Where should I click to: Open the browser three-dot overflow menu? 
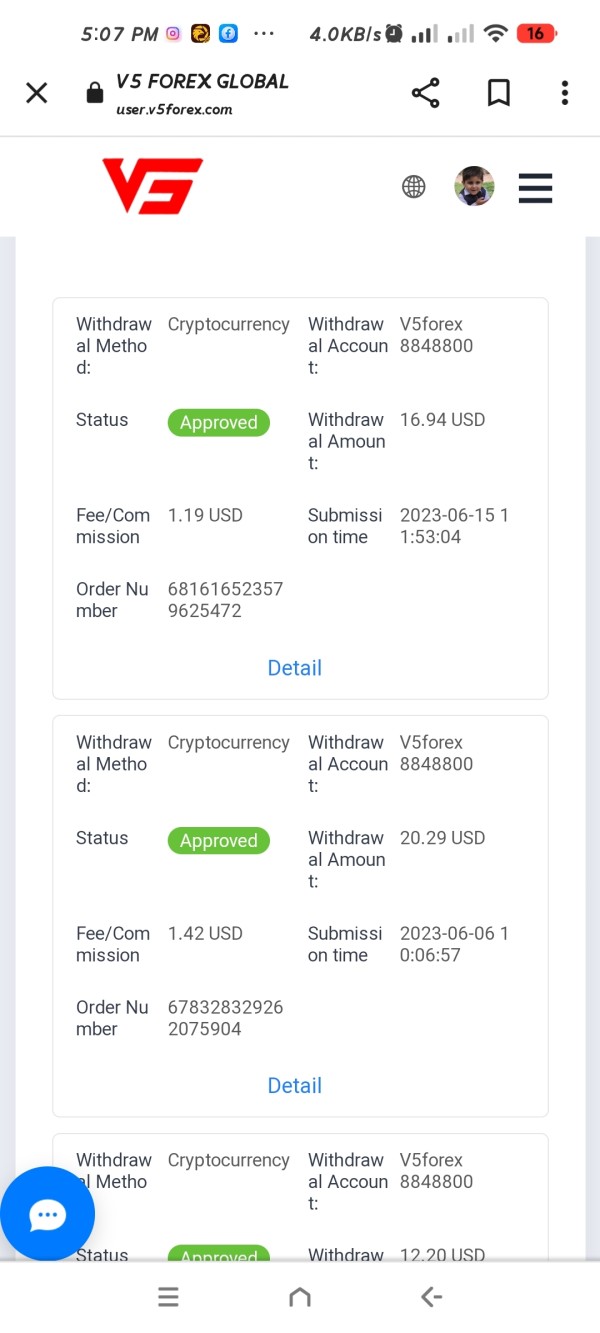[564, 93]
